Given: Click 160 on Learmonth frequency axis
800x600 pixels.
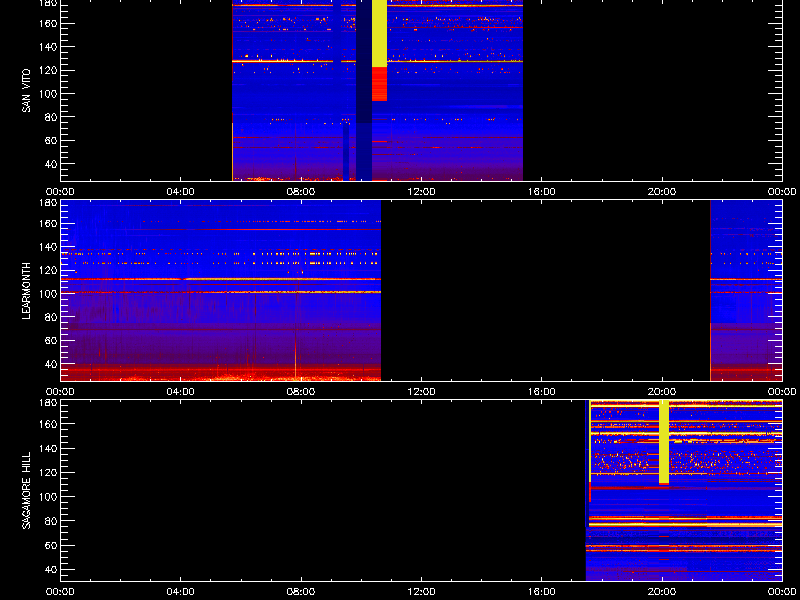Looking at the screenshot, I should point(49,223).
